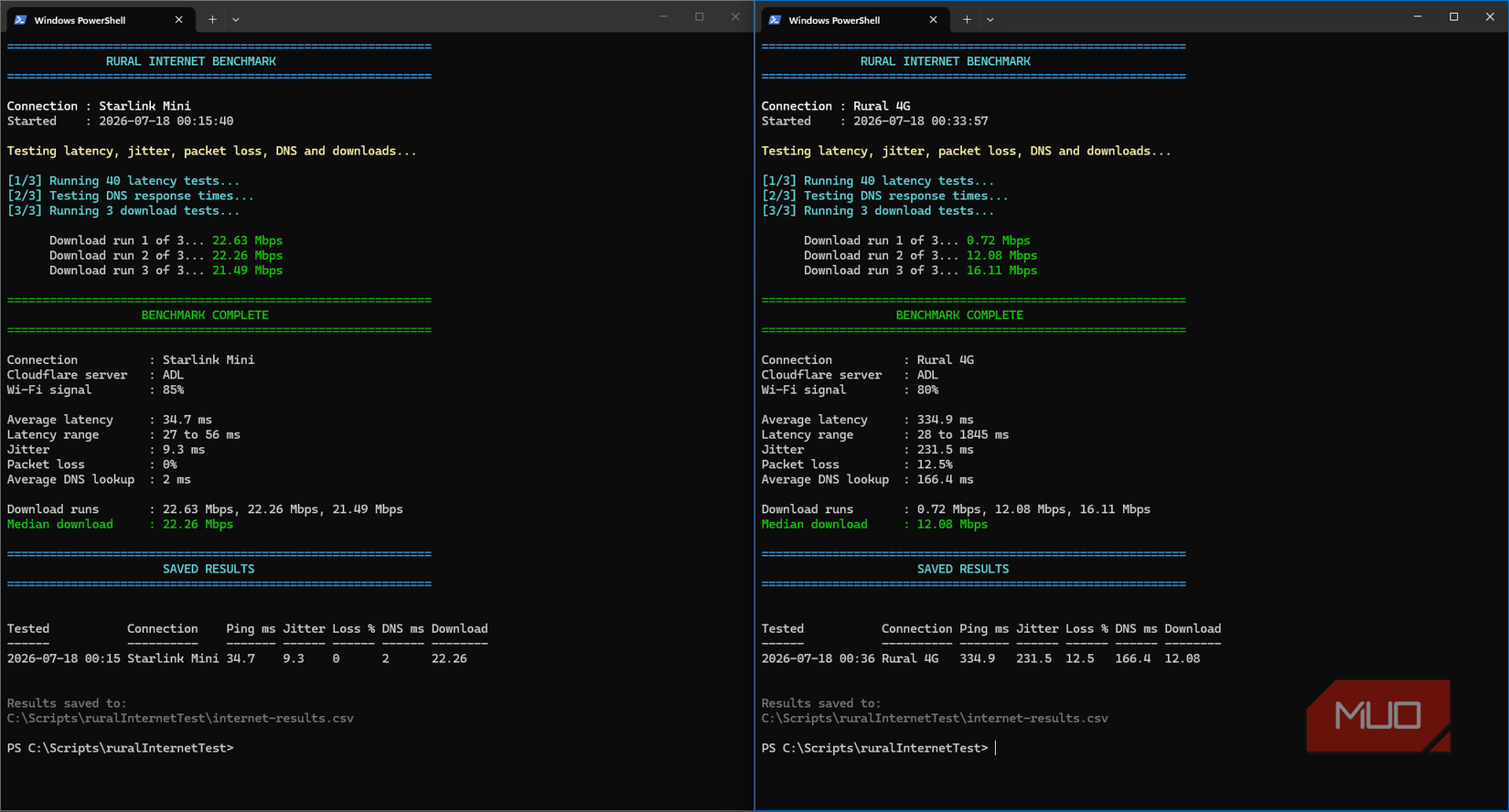Maximize the right PowerShell window

click(x=1454, y=16)
